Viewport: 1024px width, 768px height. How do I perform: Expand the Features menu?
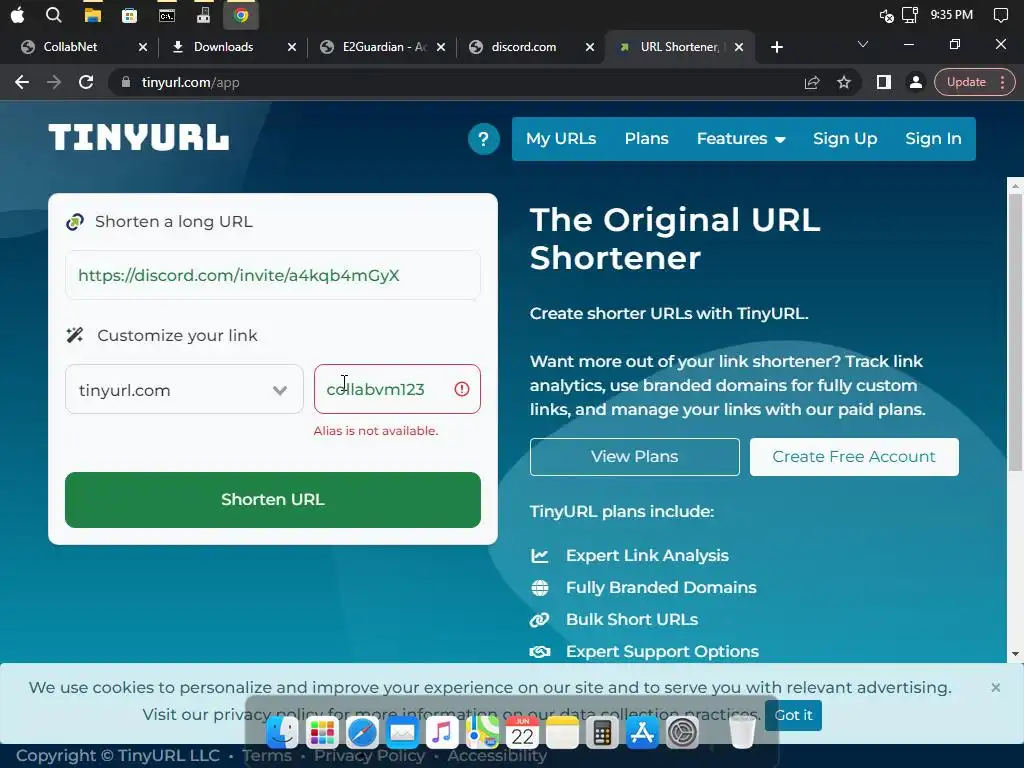tap(741, 138)
